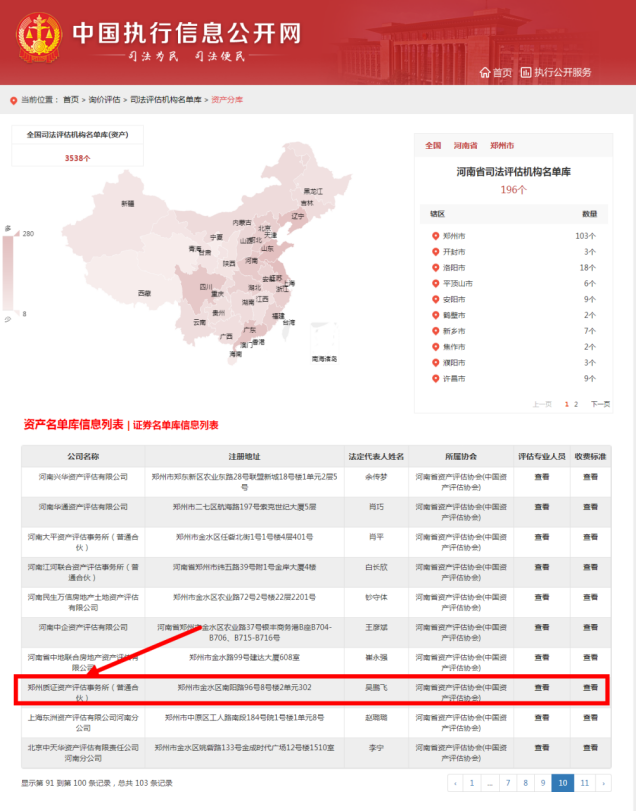
Task: Click 许昌市 in the region list
Action: click(x=454, y=379)
